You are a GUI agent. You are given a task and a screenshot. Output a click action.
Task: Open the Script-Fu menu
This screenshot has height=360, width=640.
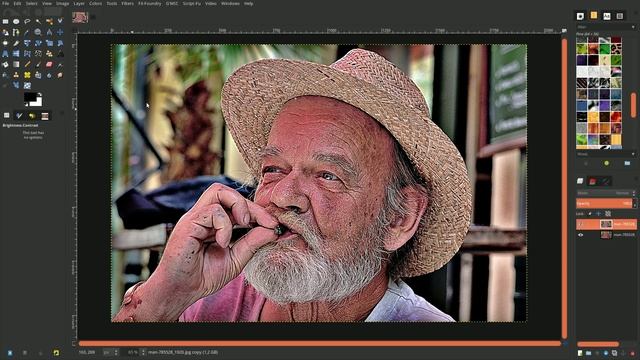point(191,3)
